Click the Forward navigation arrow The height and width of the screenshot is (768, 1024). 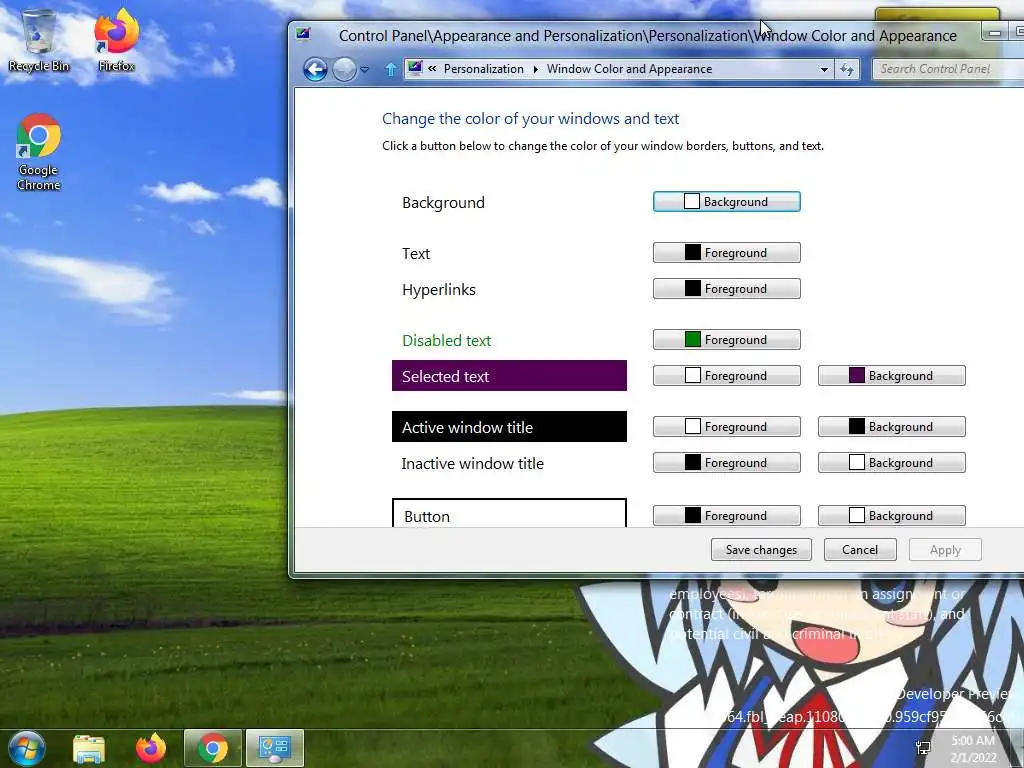[344, 69]
